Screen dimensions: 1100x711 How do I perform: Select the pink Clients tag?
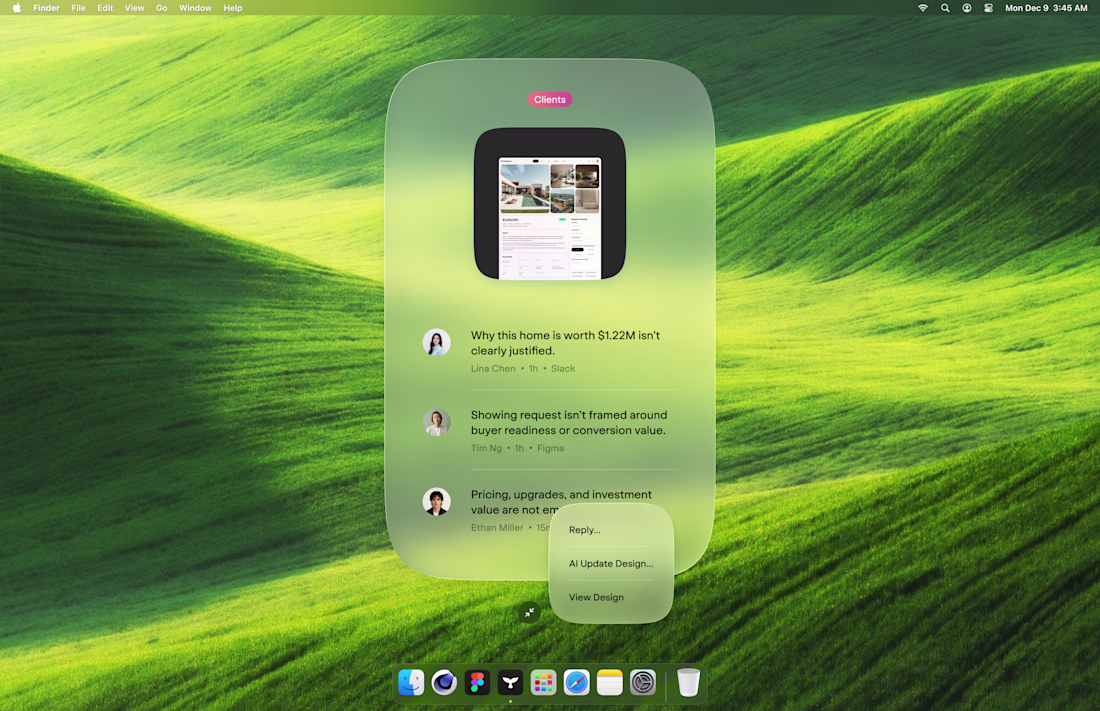pos(549,99)
